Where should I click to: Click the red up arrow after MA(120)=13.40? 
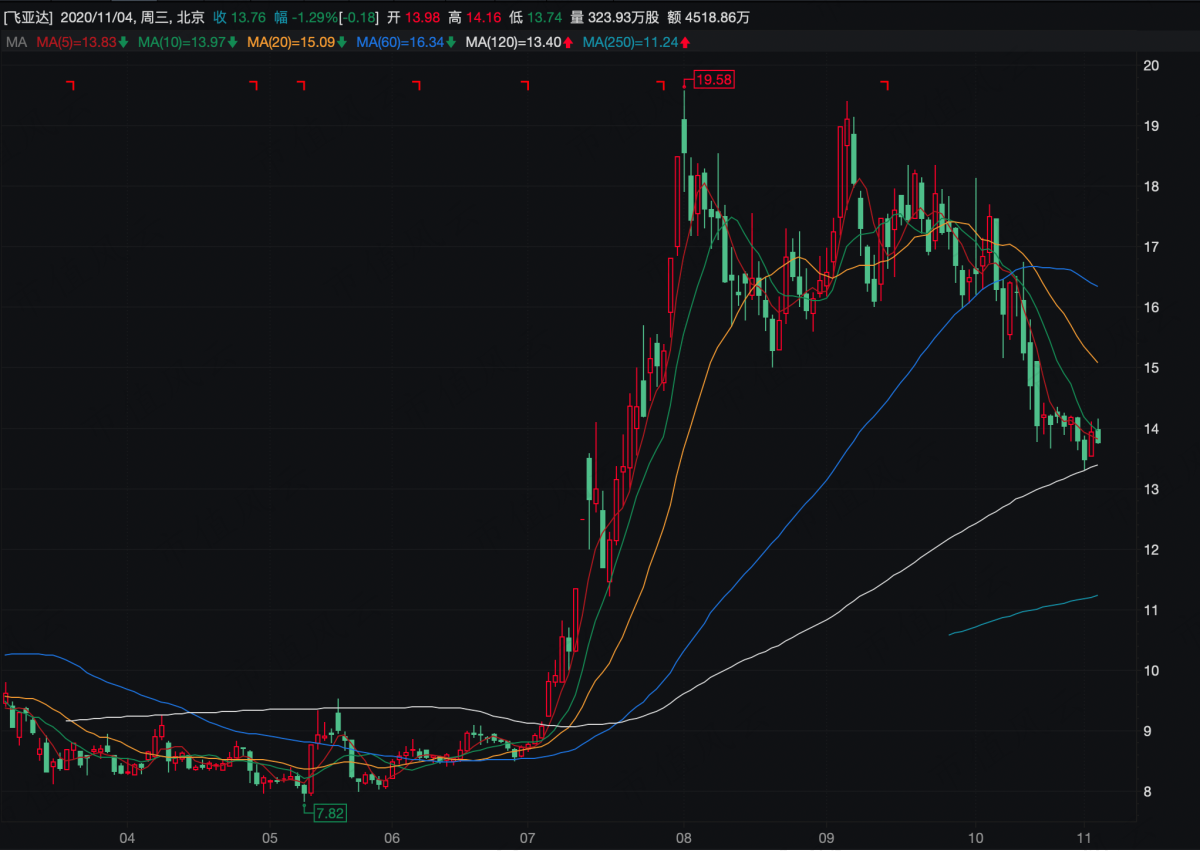568,42
